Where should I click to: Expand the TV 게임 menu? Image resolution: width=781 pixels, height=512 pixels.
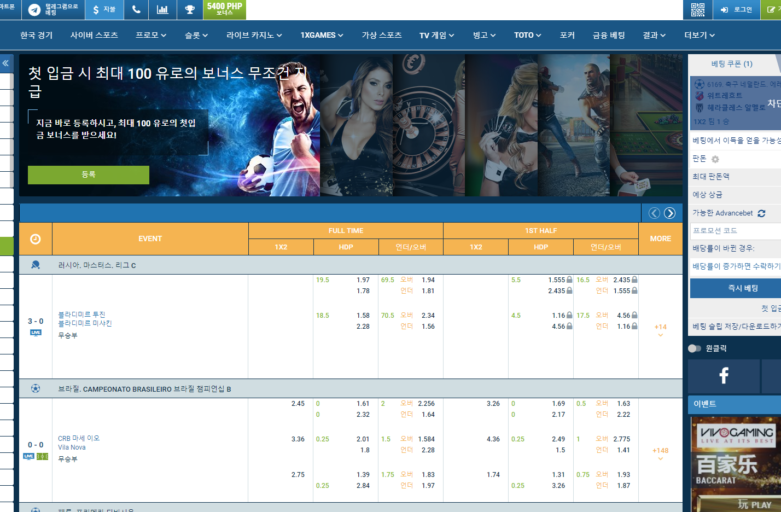point(437,35)
